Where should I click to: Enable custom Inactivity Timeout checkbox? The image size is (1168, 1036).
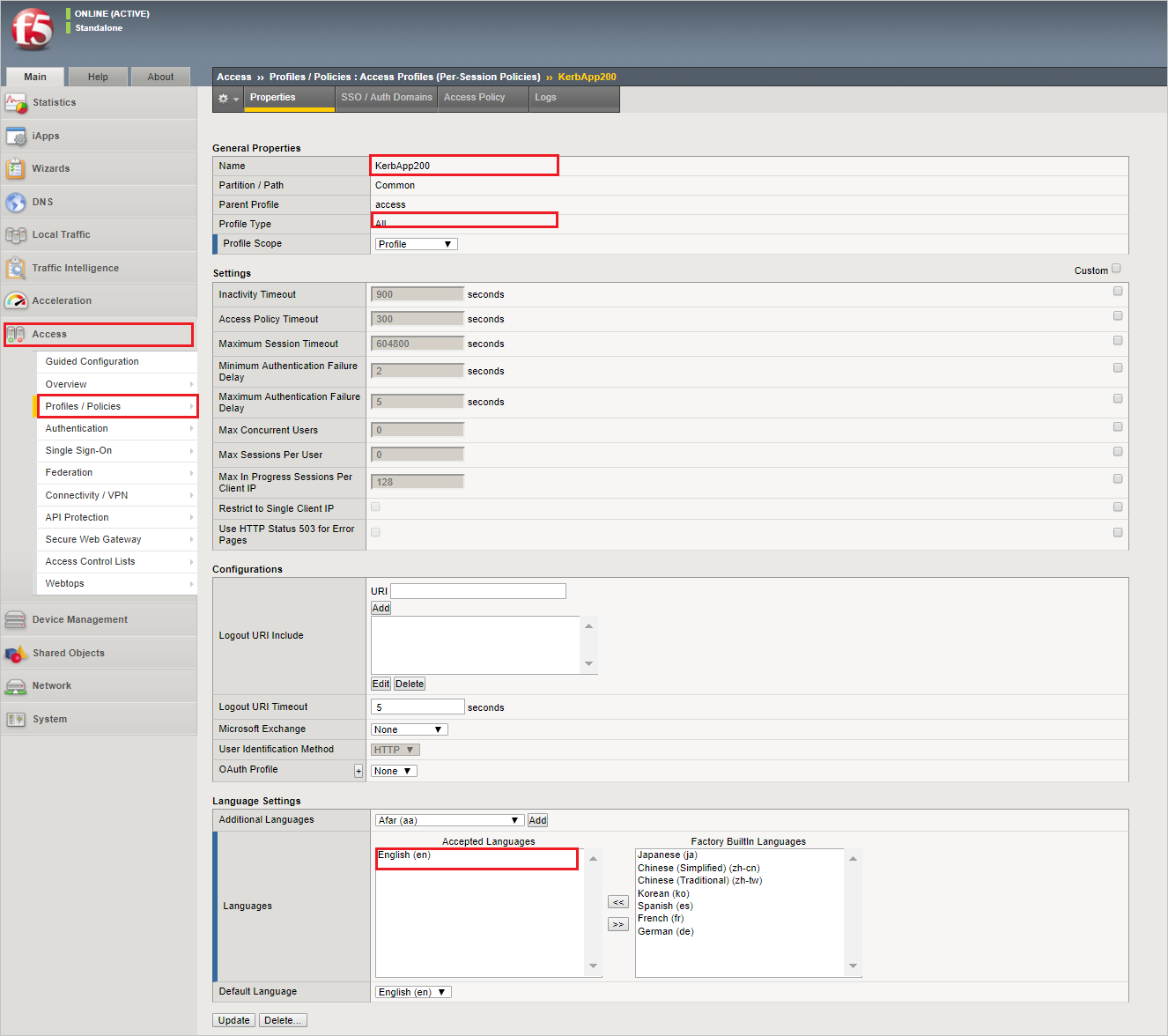pyautogui.click(x=1118, y=291)
